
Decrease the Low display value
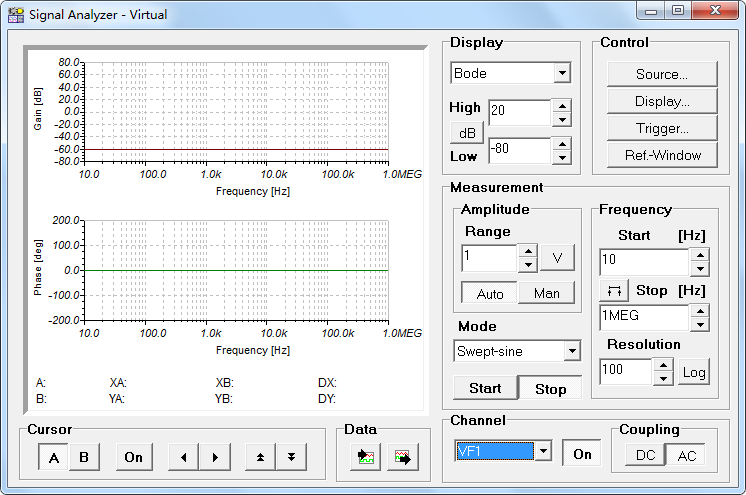[562, 158]
